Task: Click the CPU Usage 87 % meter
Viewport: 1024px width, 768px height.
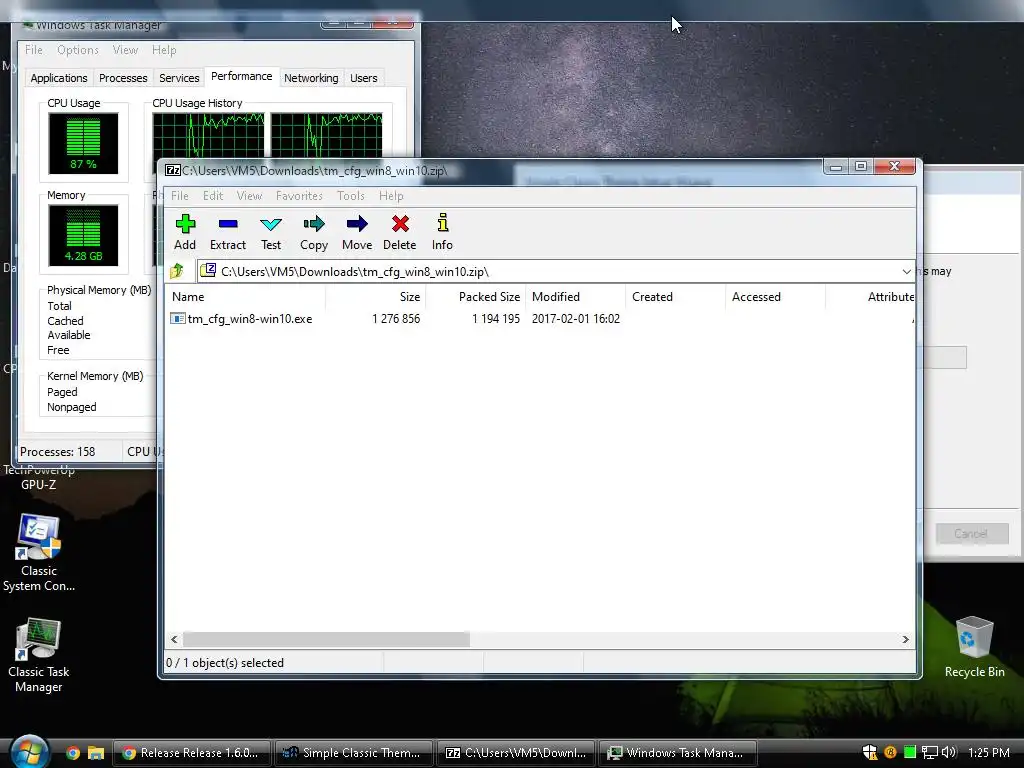Action: [x=83, y=143]
